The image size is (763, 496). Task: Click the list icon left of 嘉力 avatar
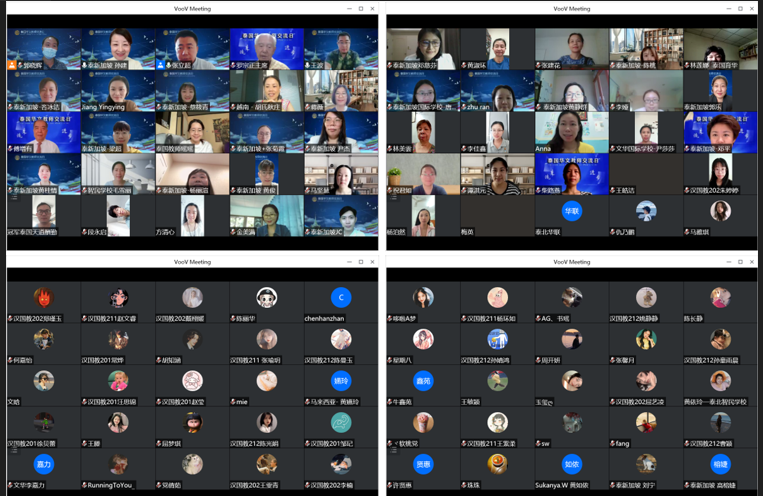click(14, 451)
